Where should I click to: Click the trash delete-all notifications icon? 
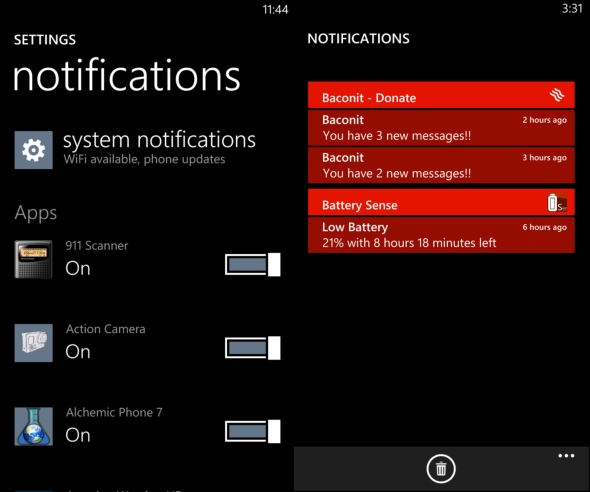pyautogui.click(x=441, y=469)
